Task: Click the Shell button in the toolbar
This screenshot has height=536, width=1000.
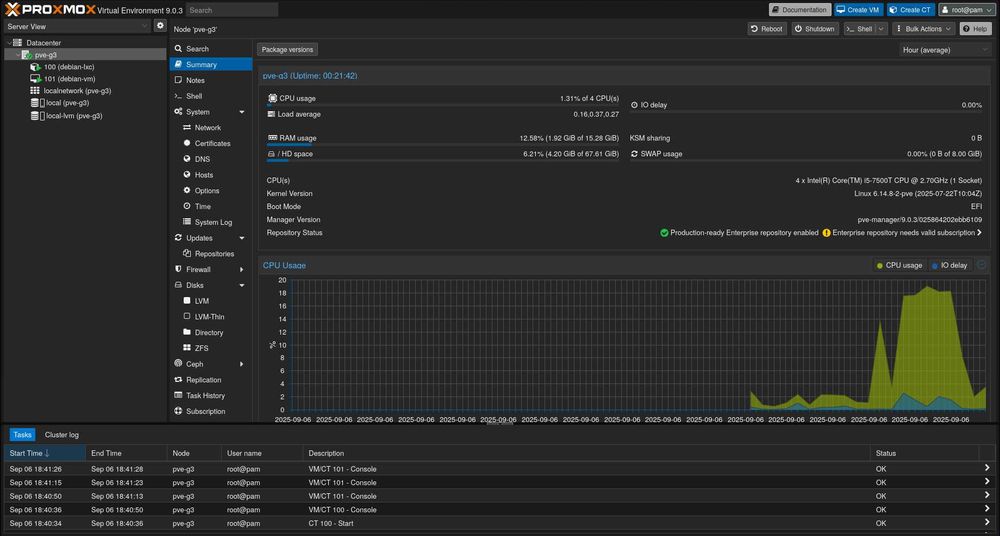Action: point(860,29)
